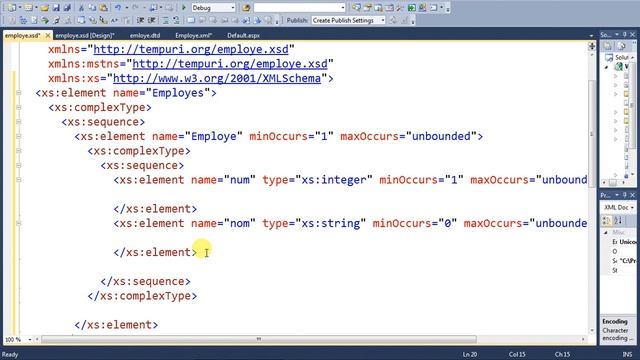
Task: Collapse the Misc category in Properties
Action: [606, 232]
